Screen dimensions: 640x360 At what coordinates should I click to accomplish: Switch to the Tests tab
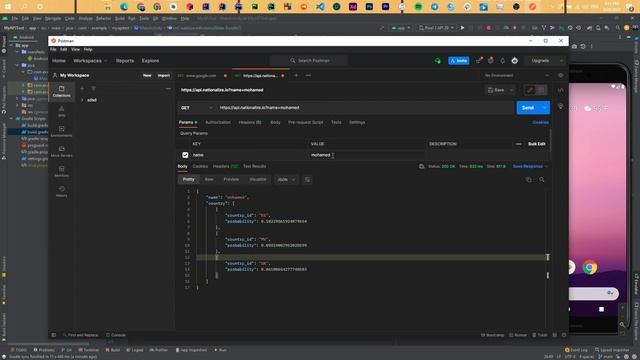(336, 122)
